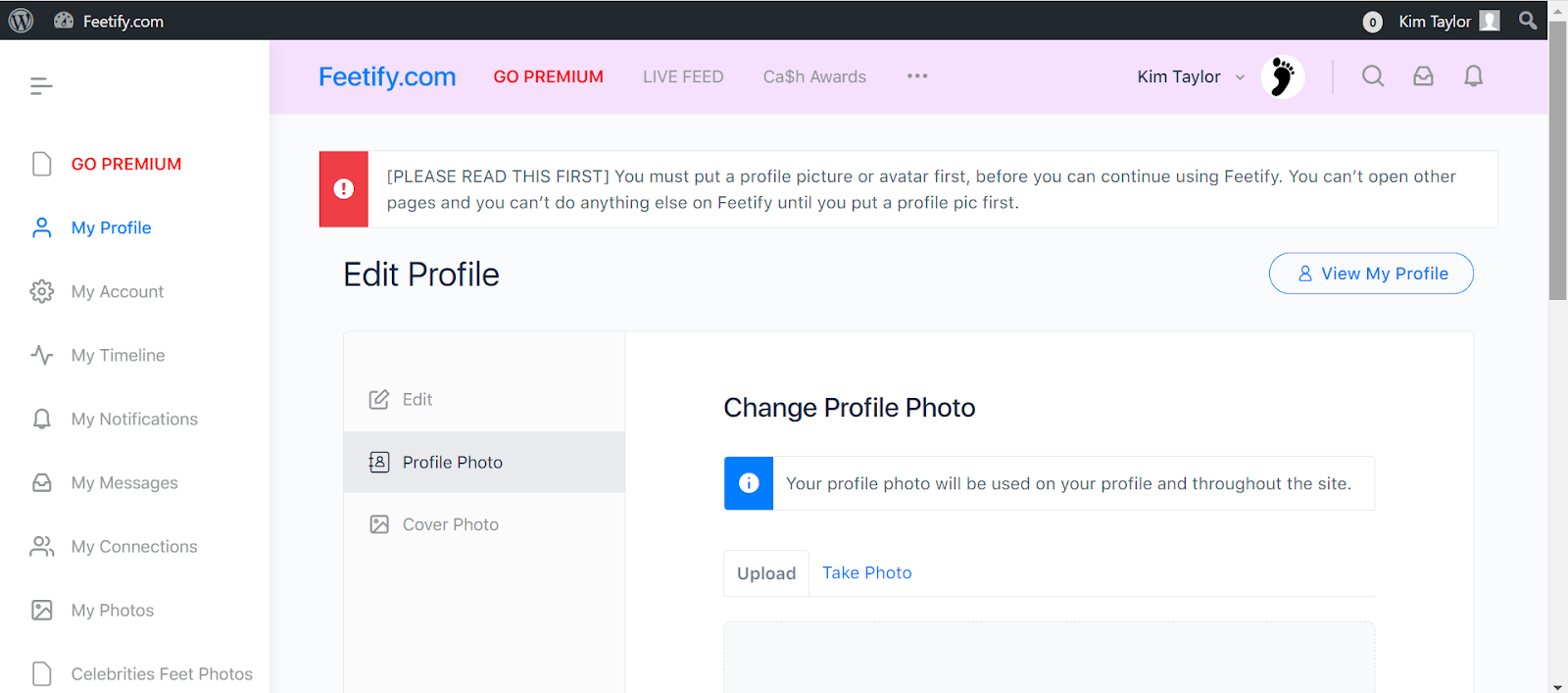The height and width of the screenshot is (693, 1568).
Task: Open search via header magnifier icon
Action: point(1373,76)
